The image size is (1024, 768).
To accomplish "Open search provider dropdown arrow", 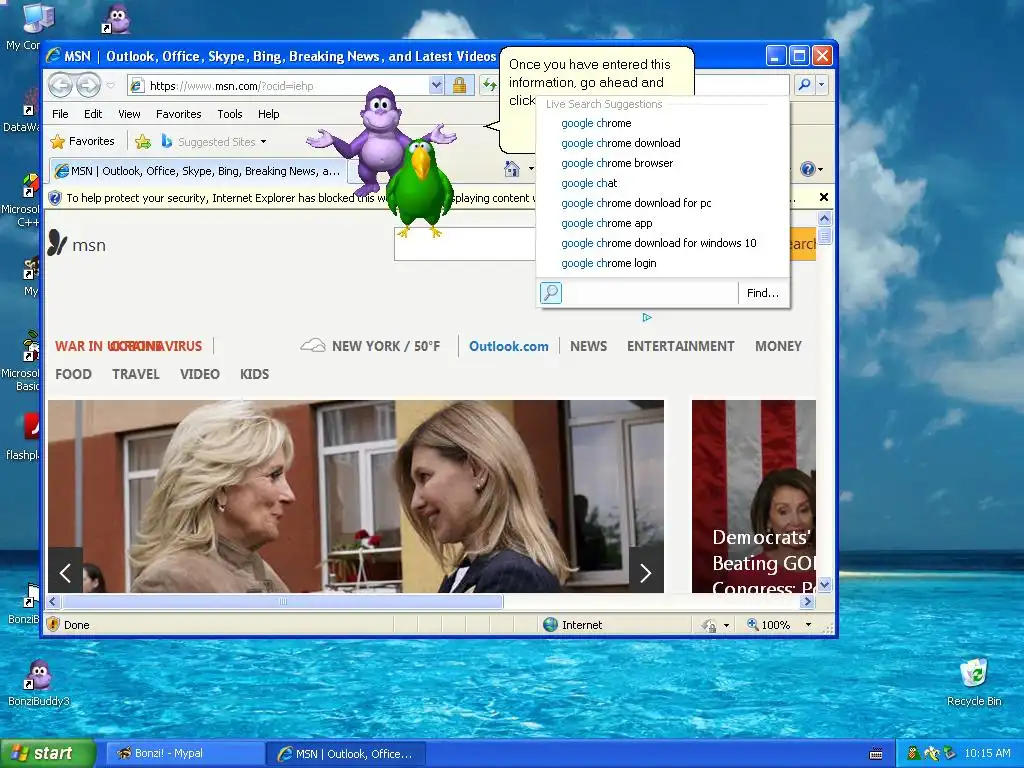I will [822, 85].
